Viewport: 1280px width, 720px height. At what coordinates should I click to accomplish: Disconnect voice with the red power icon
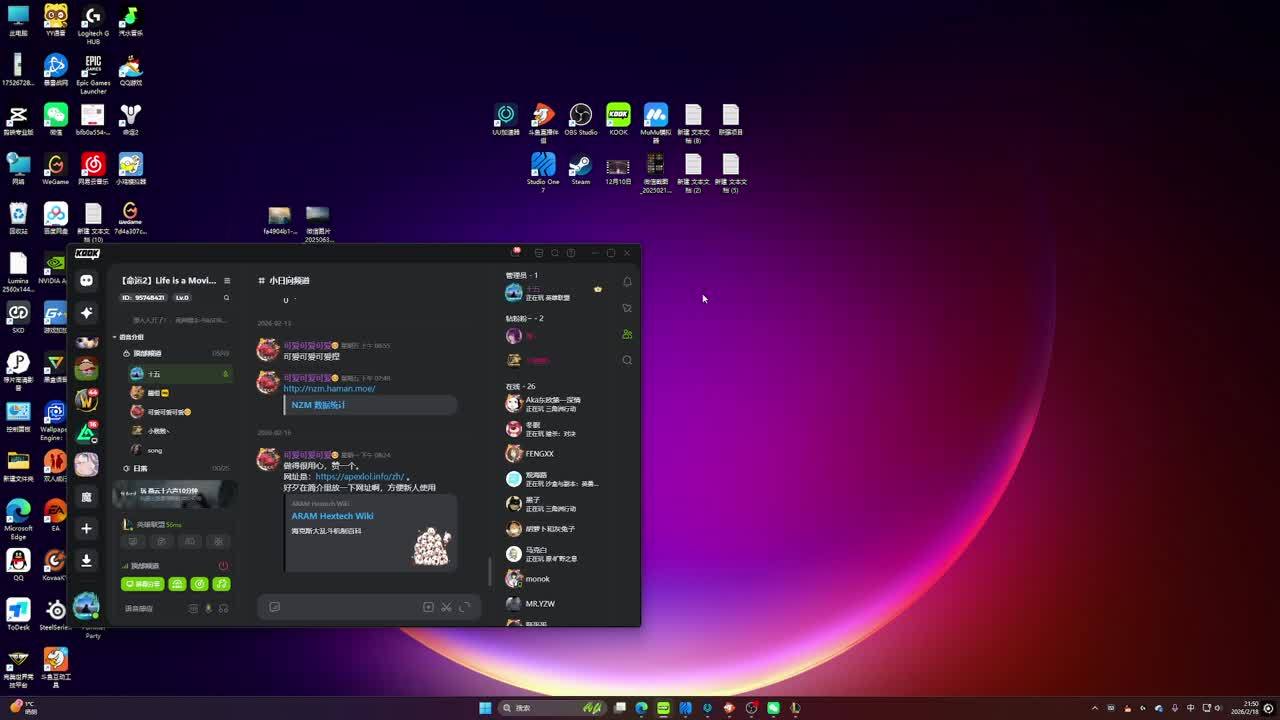pyautogui.click(x=223, y=566)
